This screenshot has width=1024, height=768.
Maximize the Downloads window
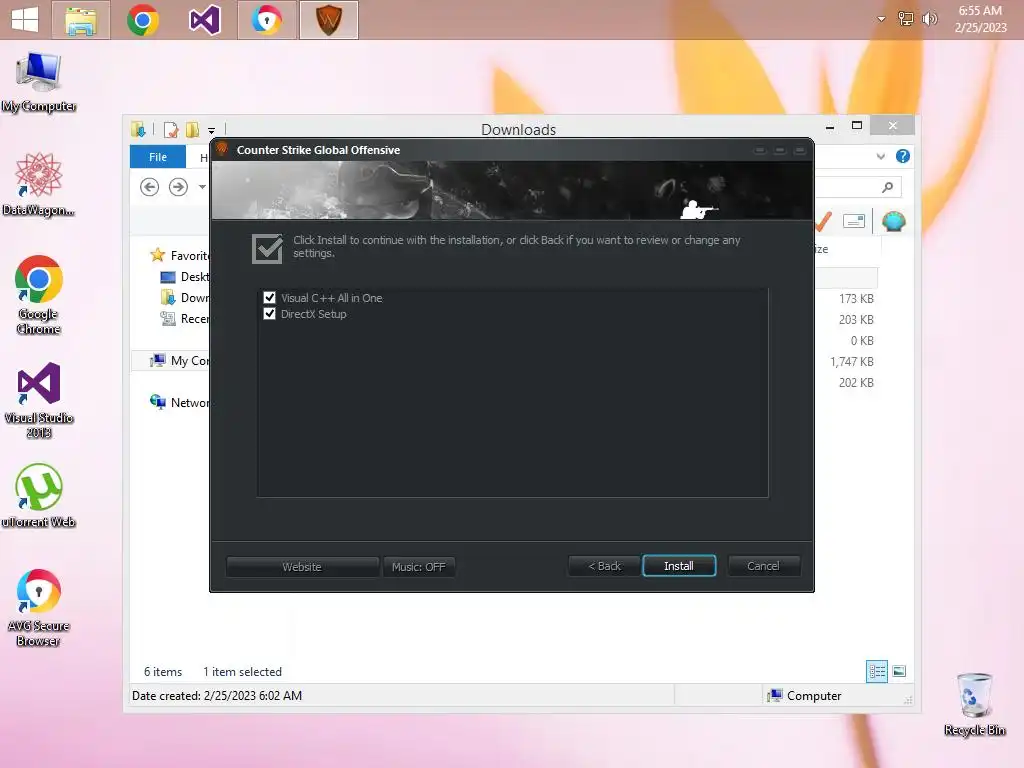pos(857,125)
